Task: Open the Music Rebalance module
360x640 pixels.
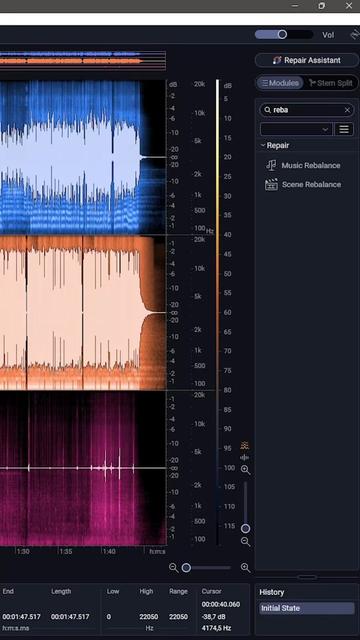Action: click(311, 166)
